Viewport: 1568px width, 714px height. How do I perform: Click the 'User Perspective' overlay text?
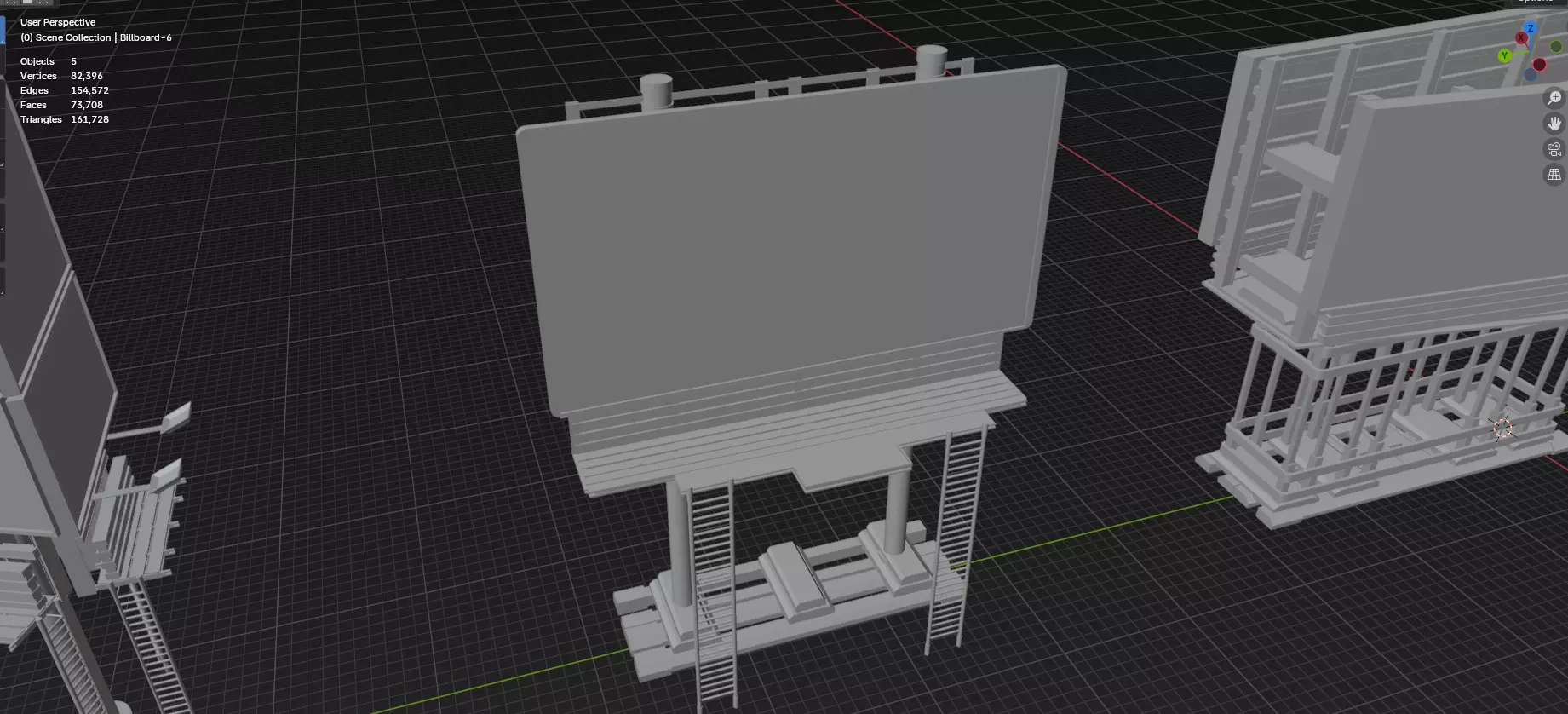[58, 22]
